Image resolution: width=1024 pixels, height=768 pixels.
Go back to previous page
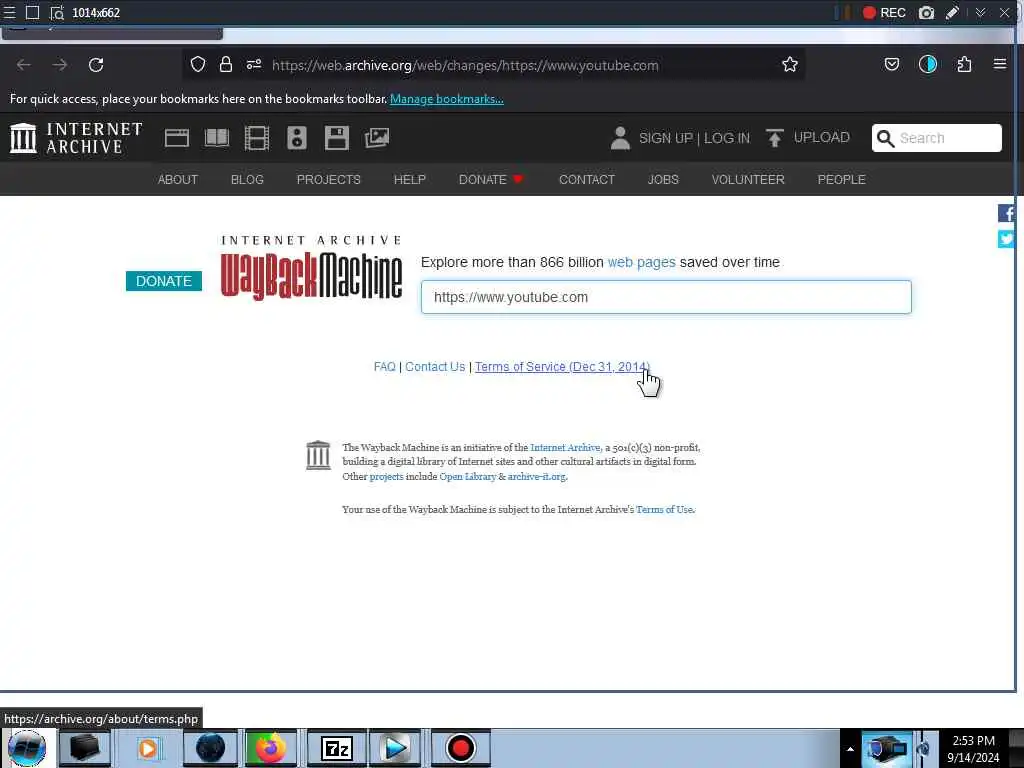point(24,65)
